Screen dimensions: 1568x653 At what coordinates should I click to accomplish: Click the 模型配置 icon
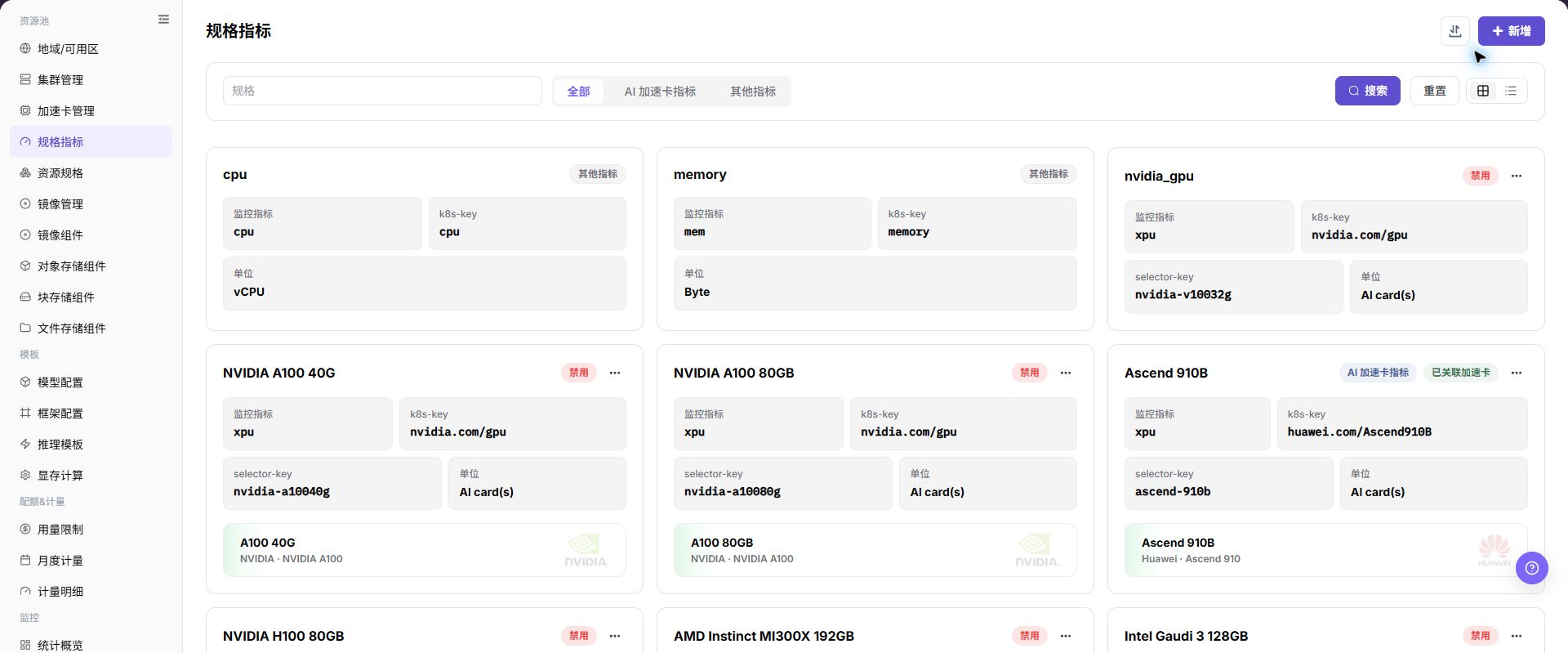25,382
